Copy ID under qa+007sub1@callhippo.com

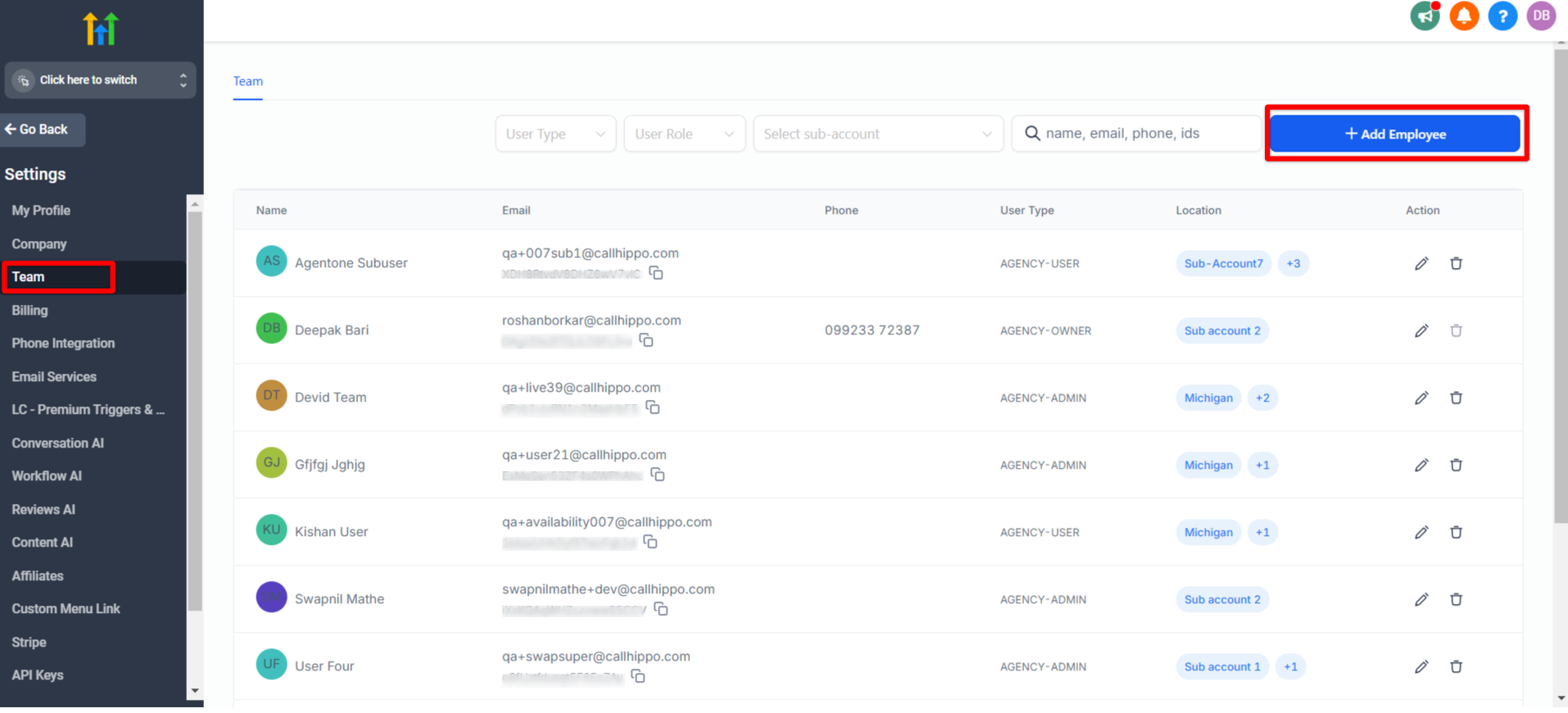tap(656, 273)
